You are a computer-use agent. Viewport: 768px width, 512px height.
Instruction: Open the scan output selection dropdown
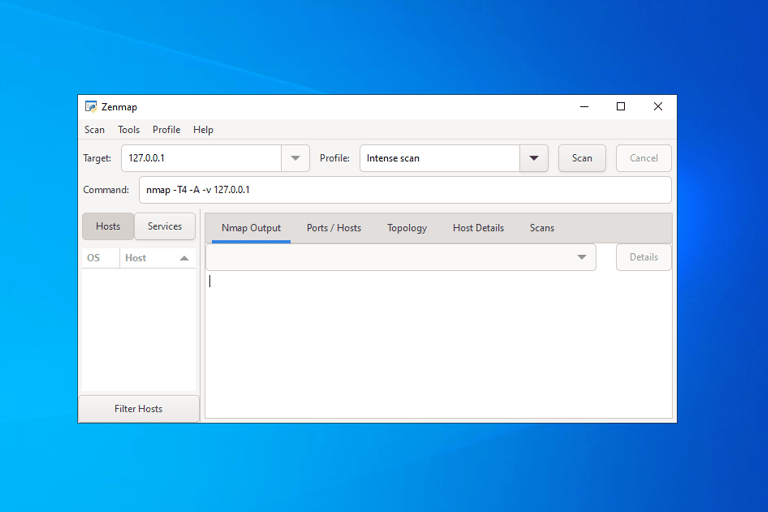pyautogui.click(x=401, y=257)
